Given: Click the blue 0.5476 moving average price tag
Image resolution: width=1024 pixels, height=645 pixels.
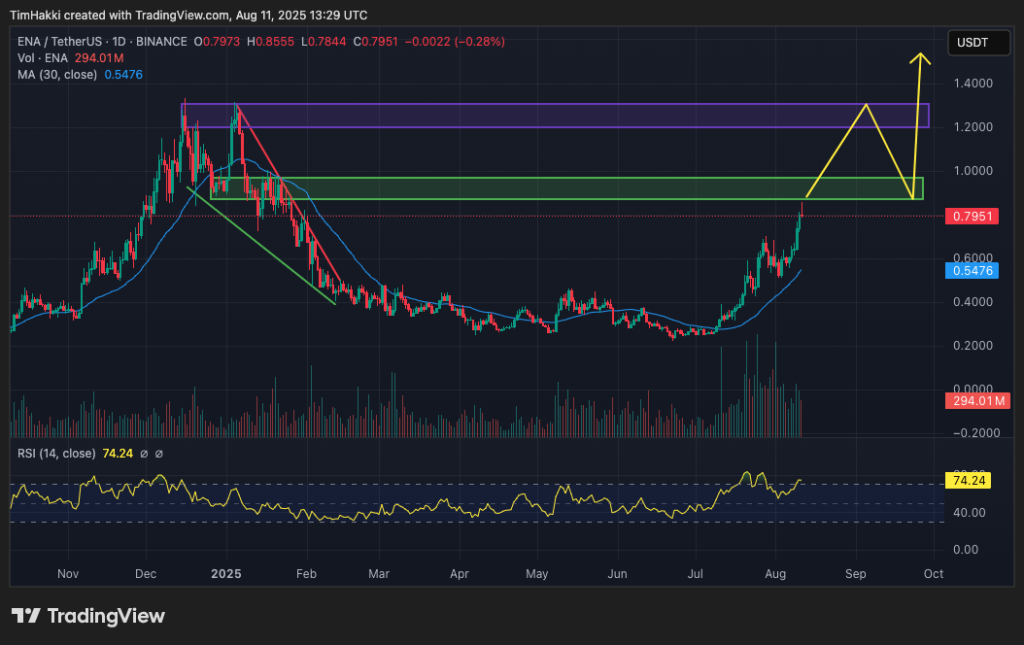Looking at the screenshot, I should tap(971, 271).
